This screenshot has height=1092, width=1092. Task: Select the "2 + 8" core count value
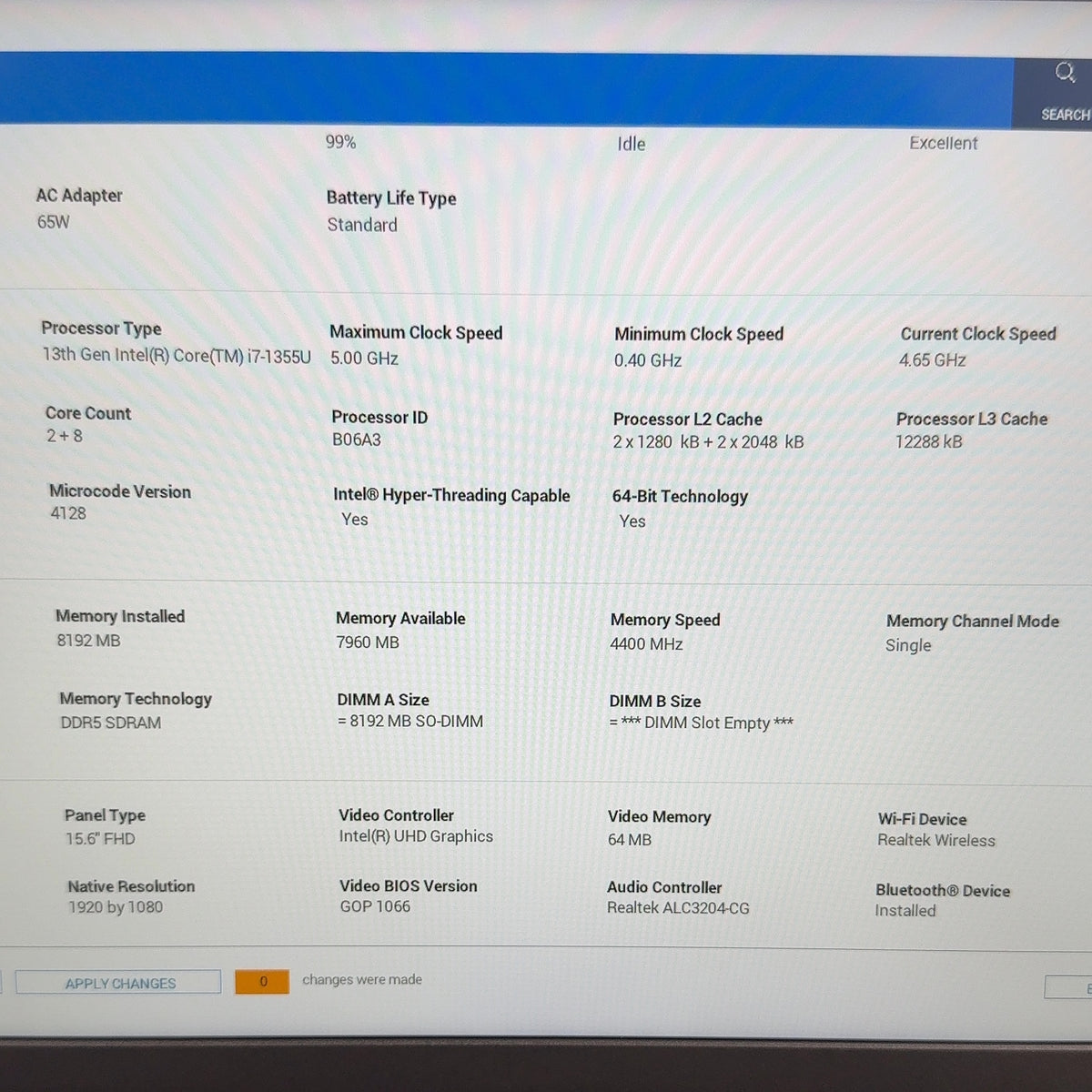tap(65, 436)
